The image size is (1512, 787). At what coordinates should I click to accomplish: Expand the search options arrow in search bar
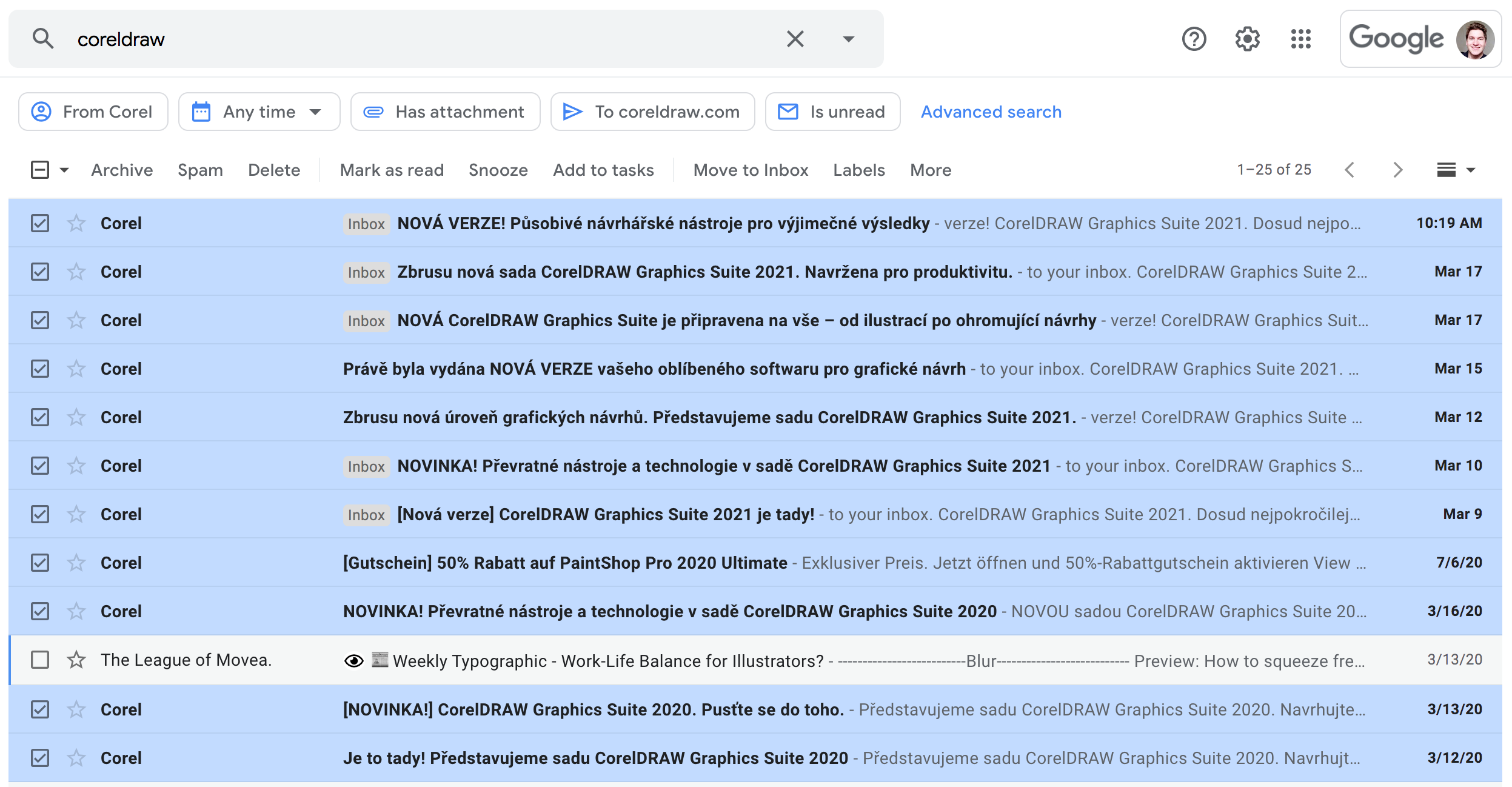click(x=848, y=39)
